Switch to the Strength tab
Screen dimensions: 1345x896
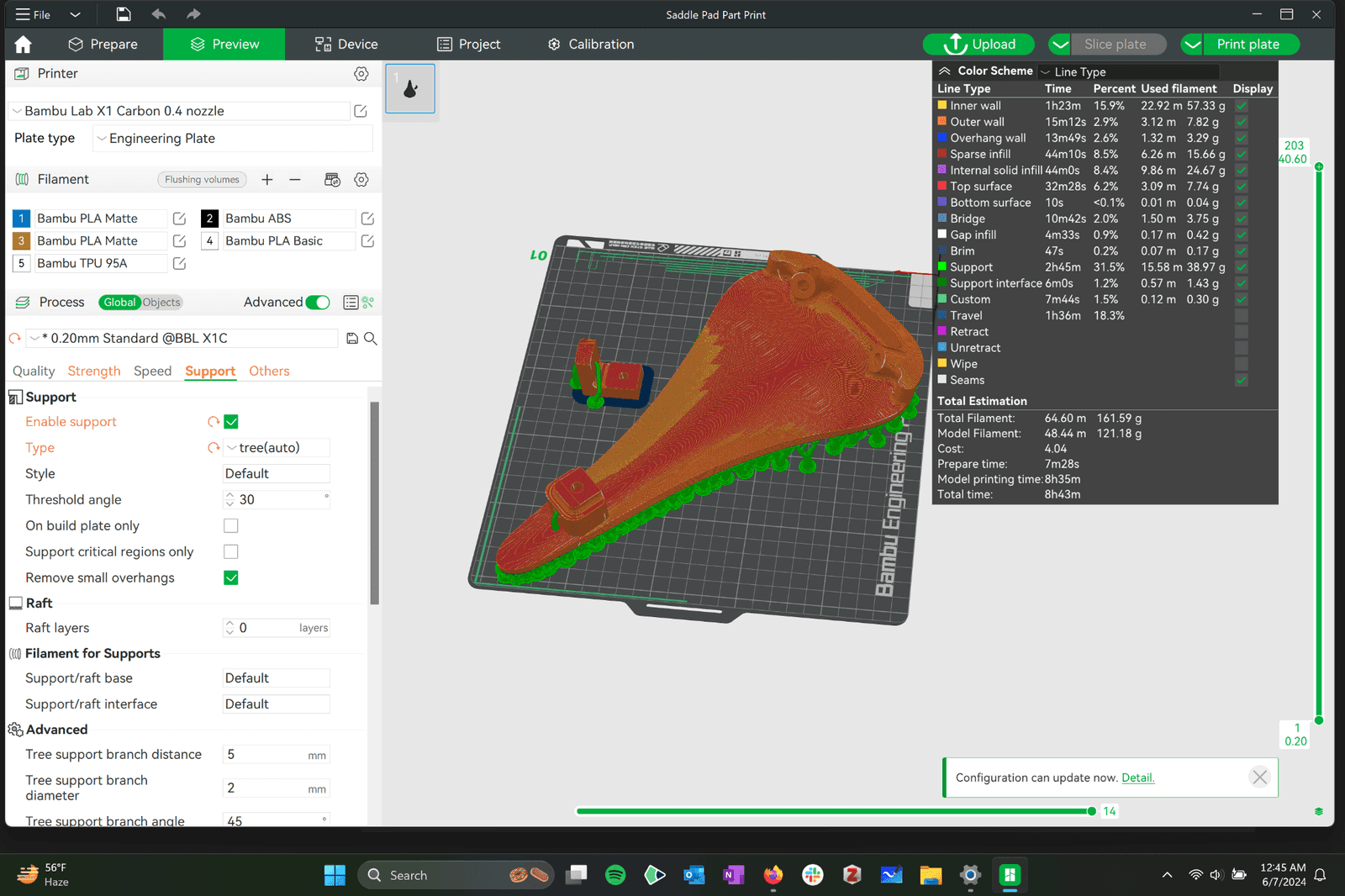(x=94, y=372)
